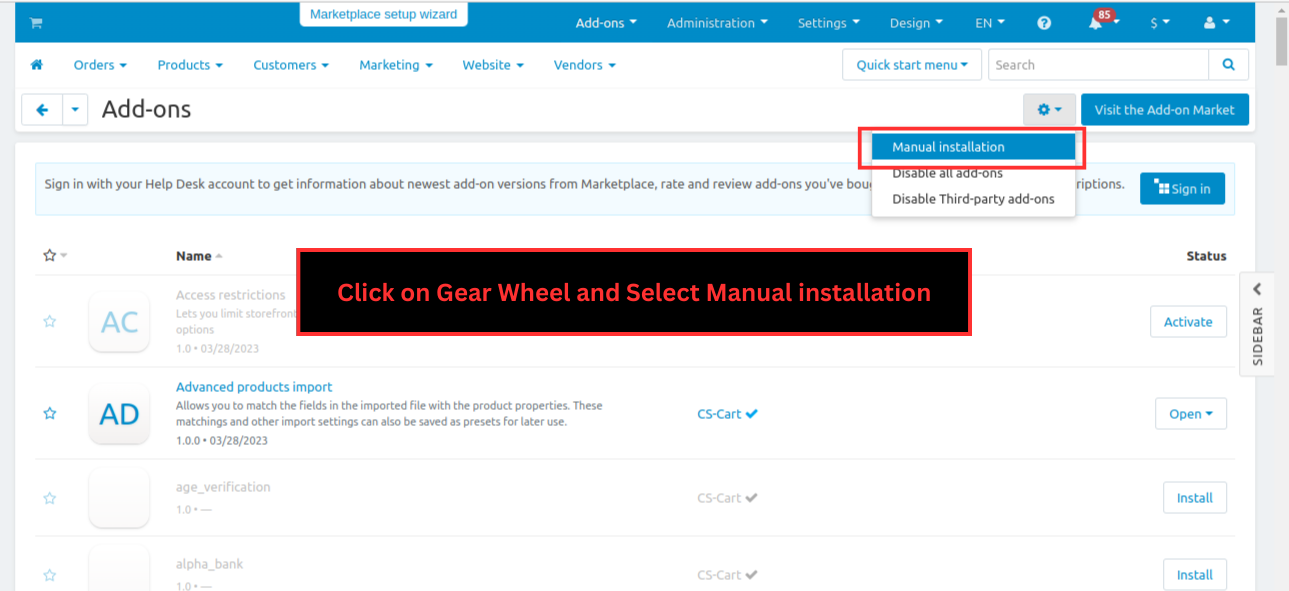Open the help question mark icon
The width and height of the screenshot is (1289, 591).
(x=1044, y=23)
